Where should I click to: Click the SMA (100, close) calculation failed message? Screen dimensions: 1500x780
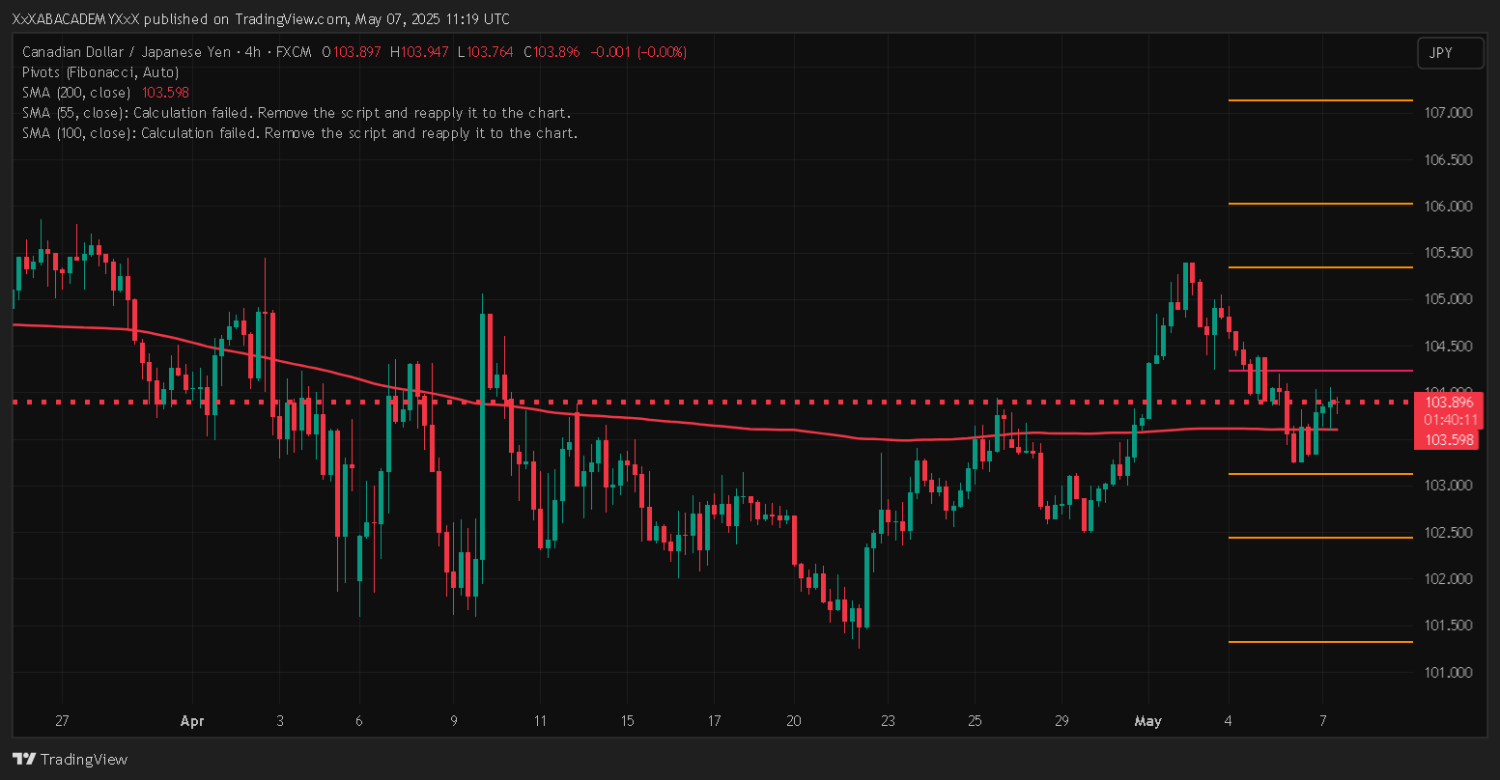299,132
